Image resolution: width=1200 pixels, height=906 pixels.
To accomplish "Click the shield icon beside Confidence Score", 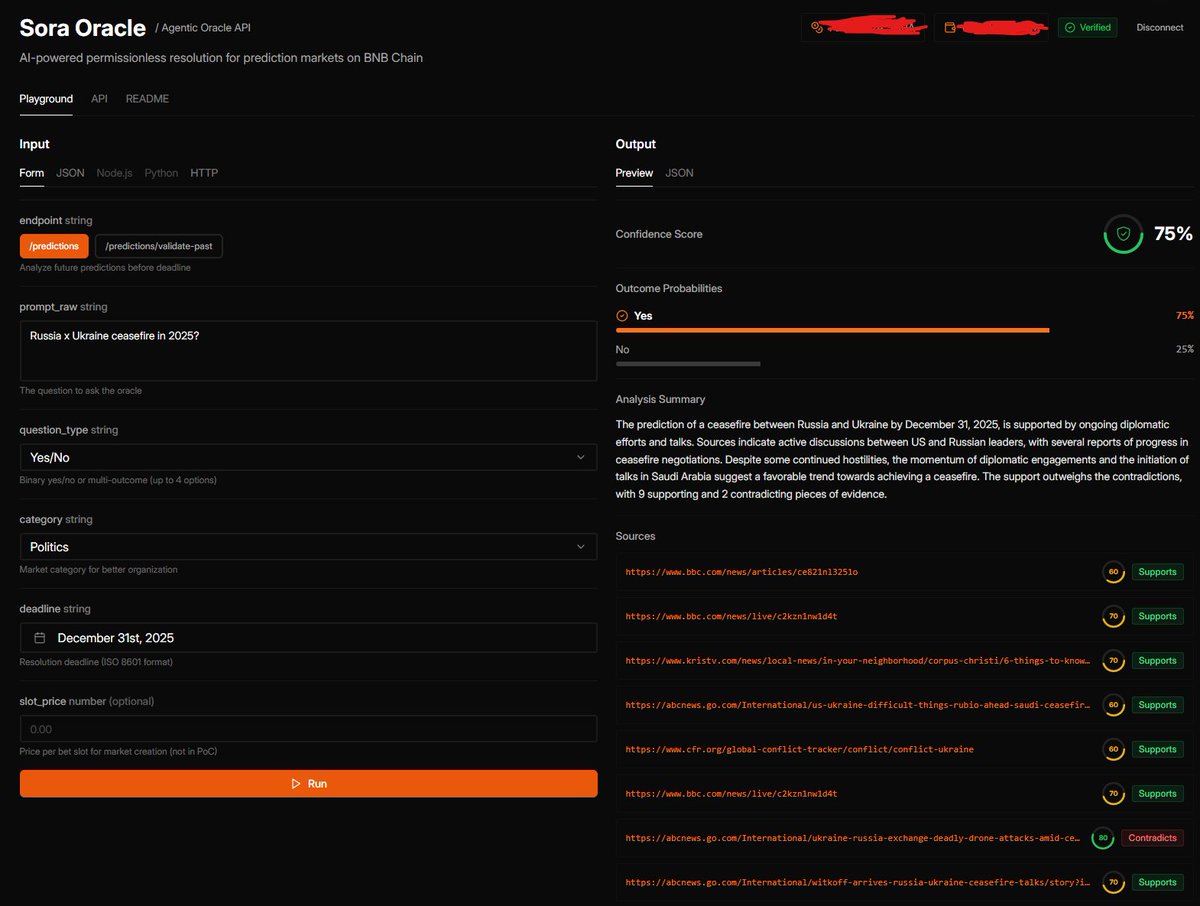I will [1123, 234].
